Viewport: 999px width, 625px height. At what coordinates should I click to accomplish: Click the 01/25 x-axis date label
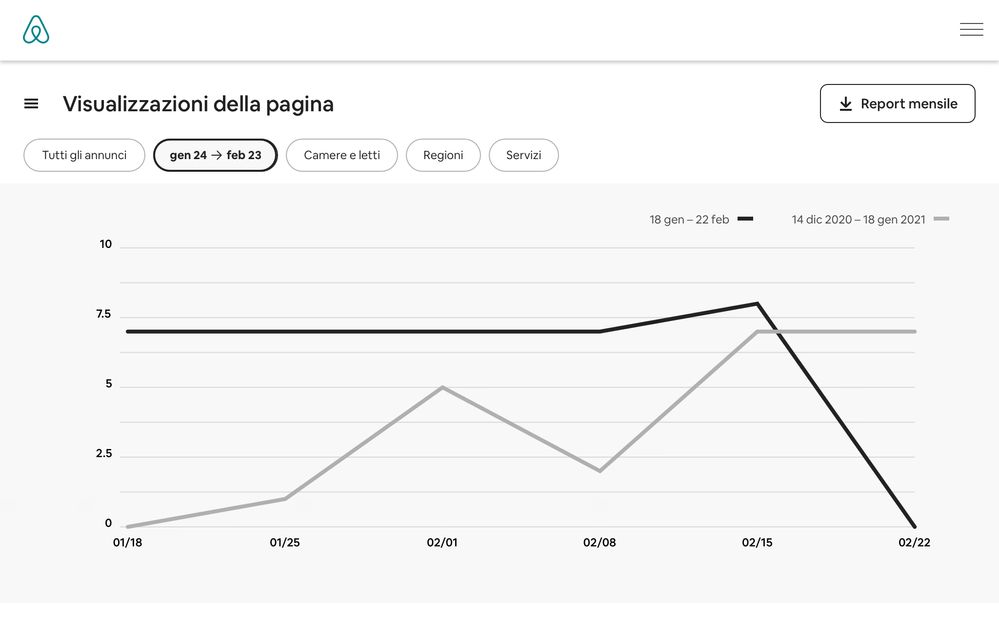285,543
